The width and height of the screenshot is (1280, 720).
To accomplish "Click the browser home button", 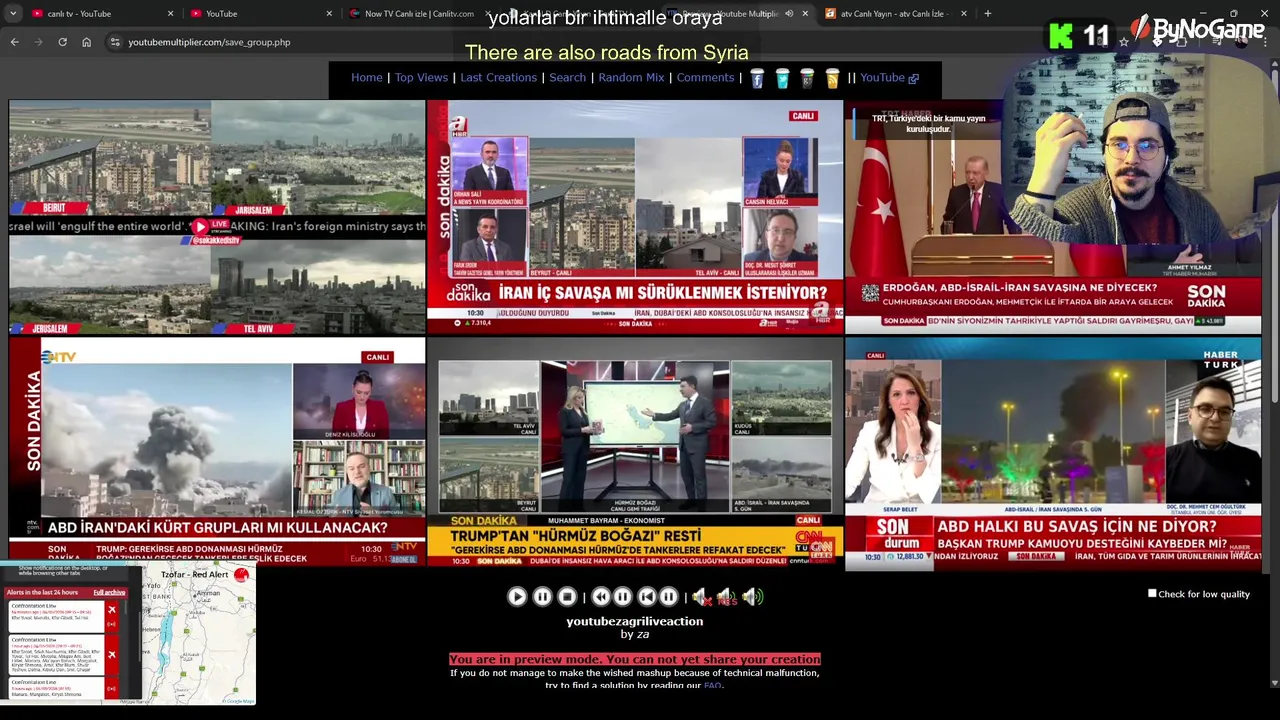I will (86, 42).
